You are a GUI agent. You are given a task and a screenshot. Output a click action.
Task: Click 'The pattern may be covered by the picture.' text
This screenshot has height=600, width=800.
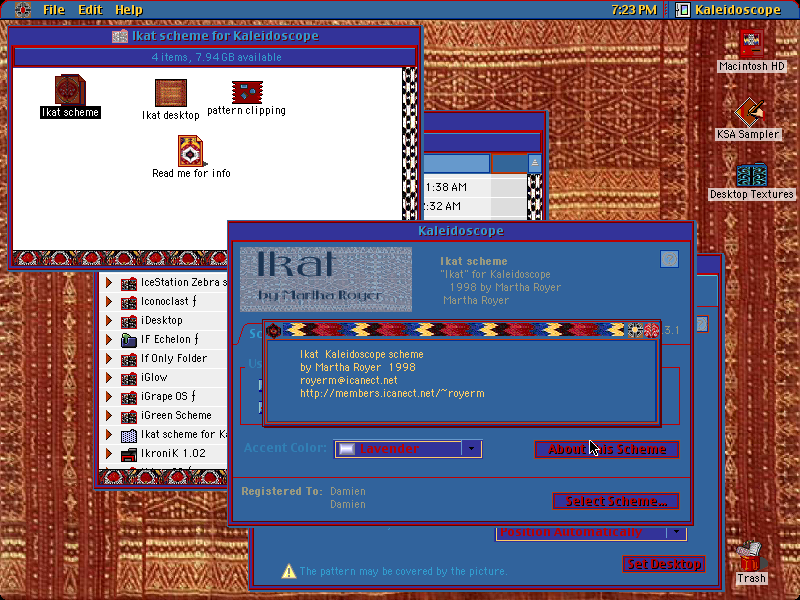tap(403, 571)
